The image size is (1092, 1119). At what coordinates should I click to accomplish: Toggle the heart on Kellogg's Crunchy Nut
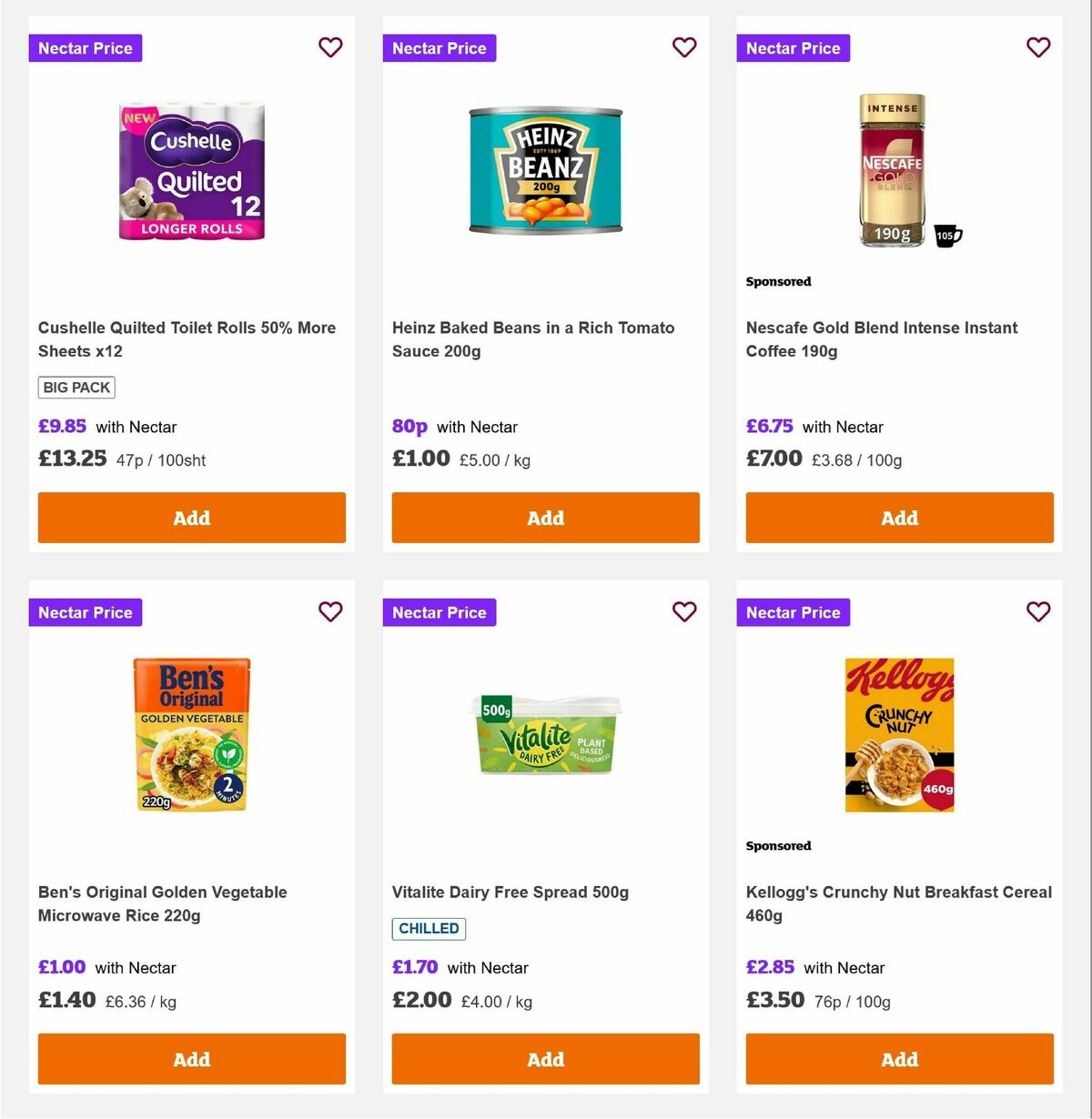(1037, 612)
